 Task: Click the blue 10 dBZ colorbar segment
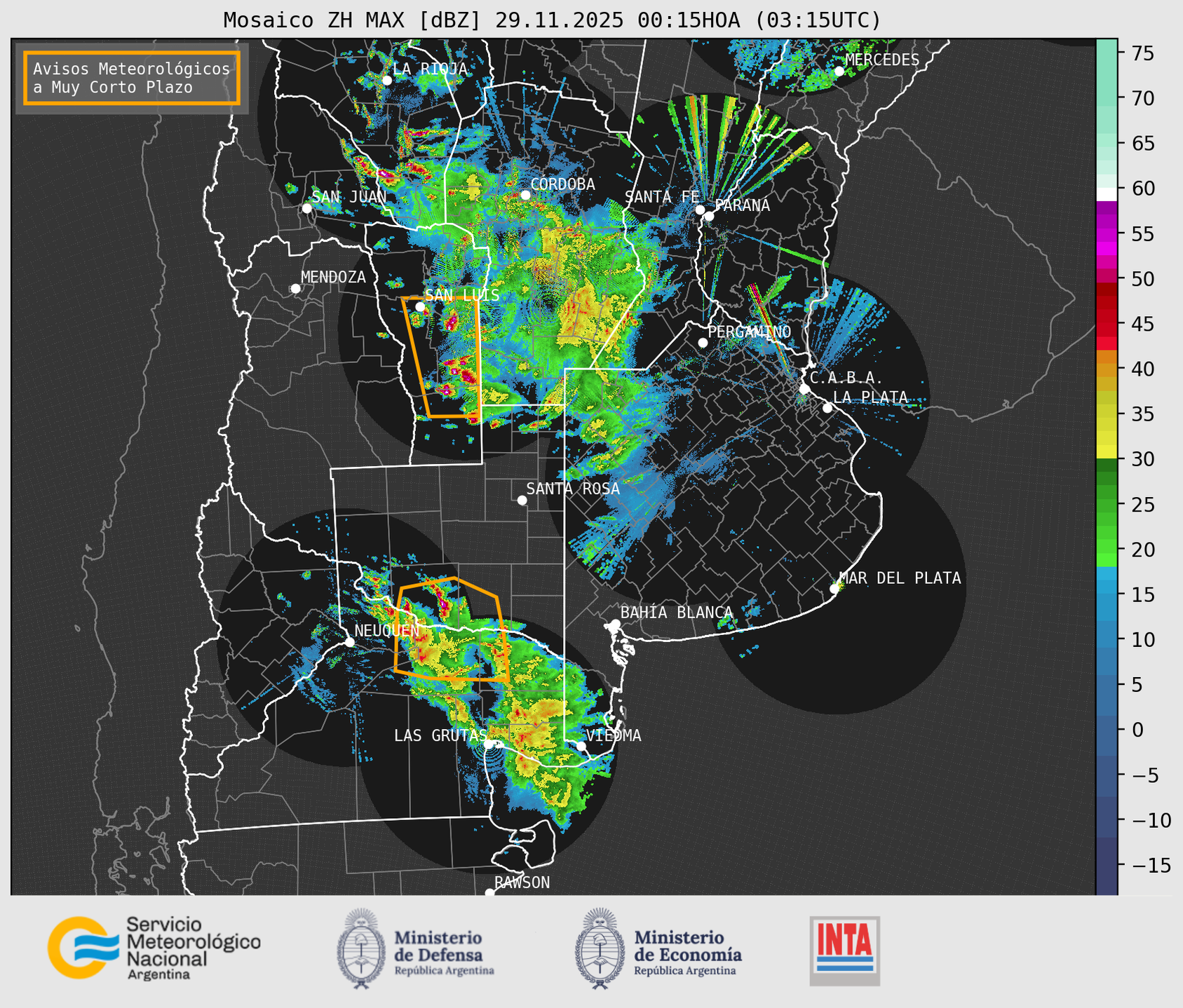[x=1107, y=639]
